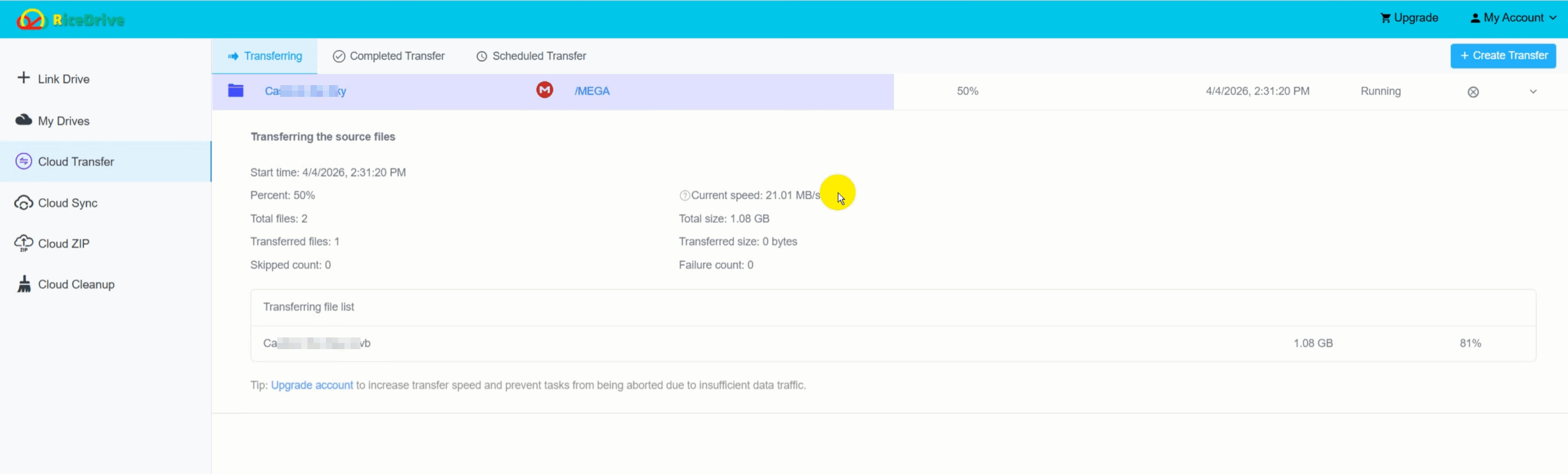Switch to the Completed Transfer tab
The width and height of the screenshot is (1568, 475).
(389, 56)
